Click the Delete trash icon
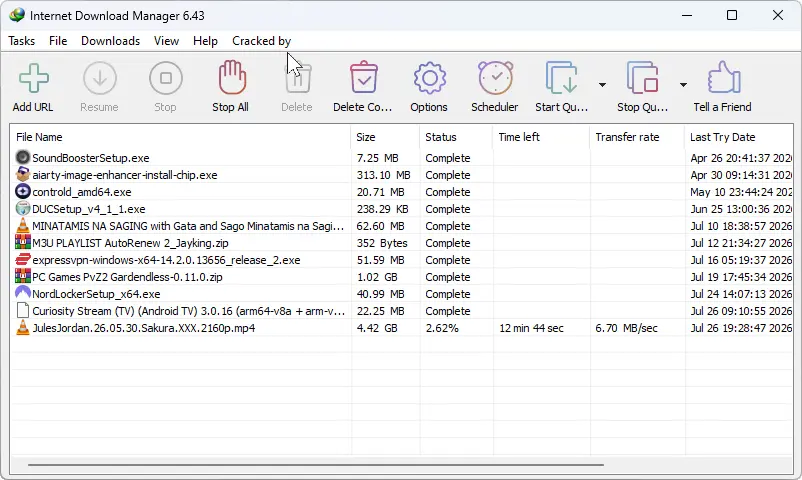 tap(298, 78)
